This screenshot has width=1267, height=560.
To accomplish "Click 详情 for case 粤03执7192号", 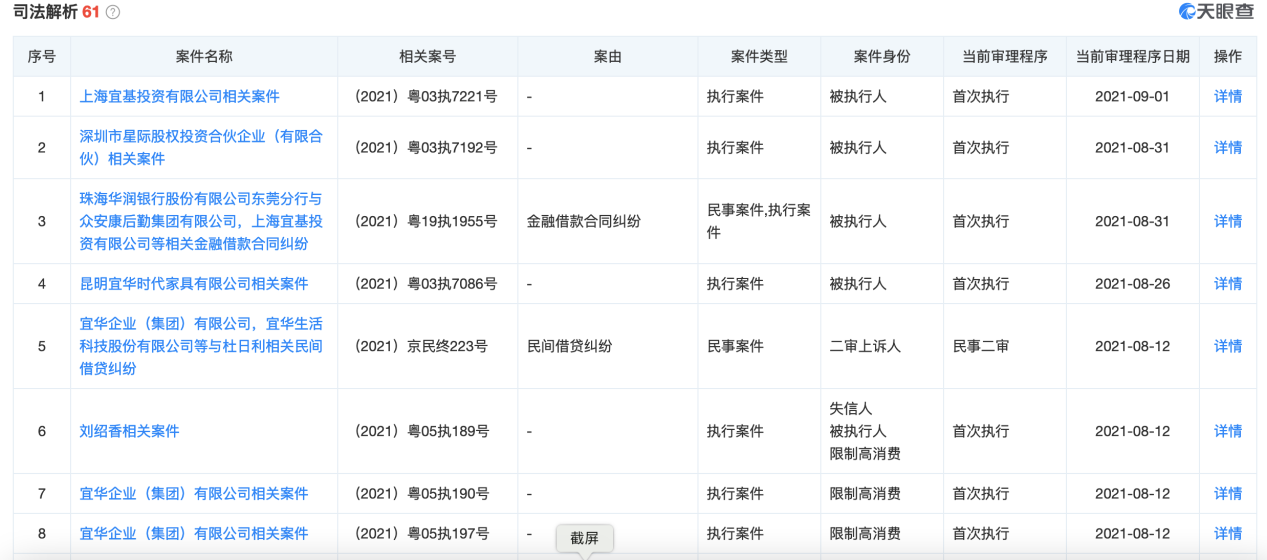I will (1227, 147).
